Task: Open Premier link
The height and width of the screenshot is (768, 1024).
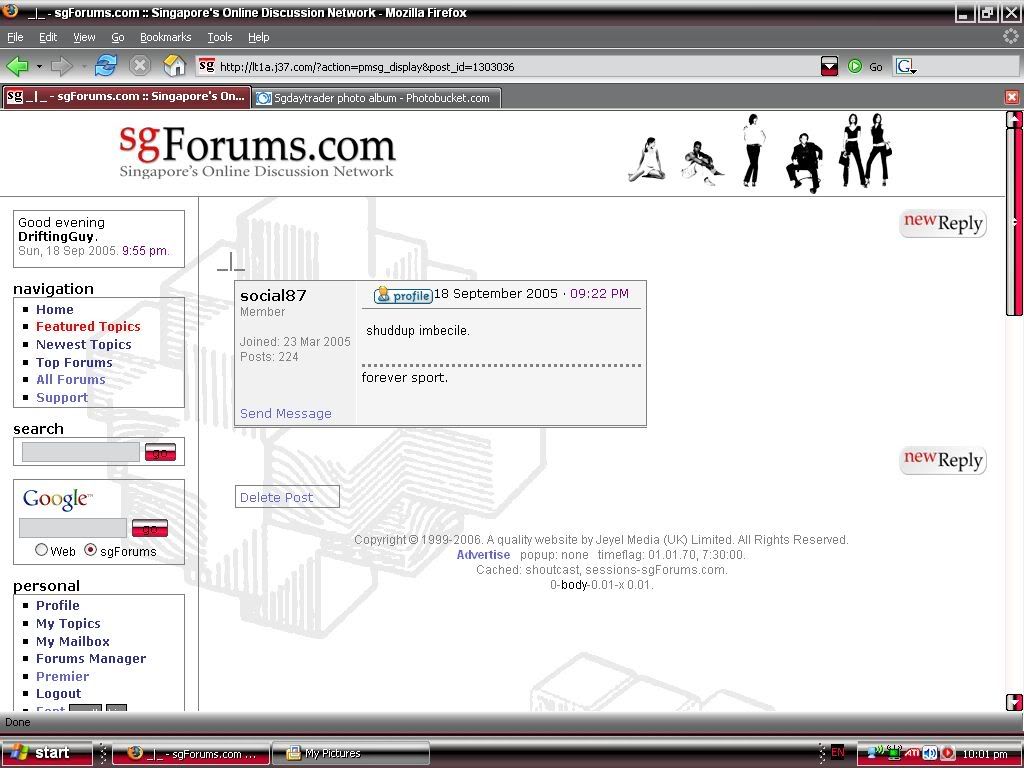Action: (x=62, y=677)
